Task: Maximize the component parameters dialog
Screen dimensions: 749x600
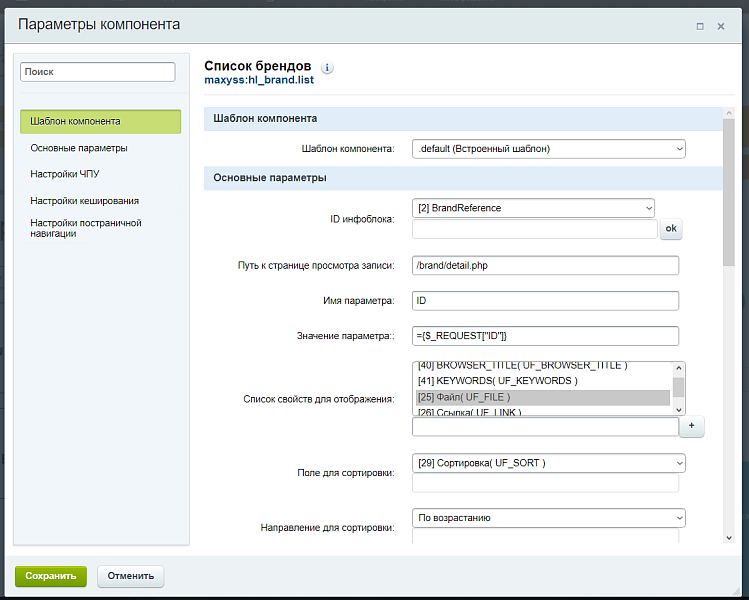Action: click(x=700, y=25)
